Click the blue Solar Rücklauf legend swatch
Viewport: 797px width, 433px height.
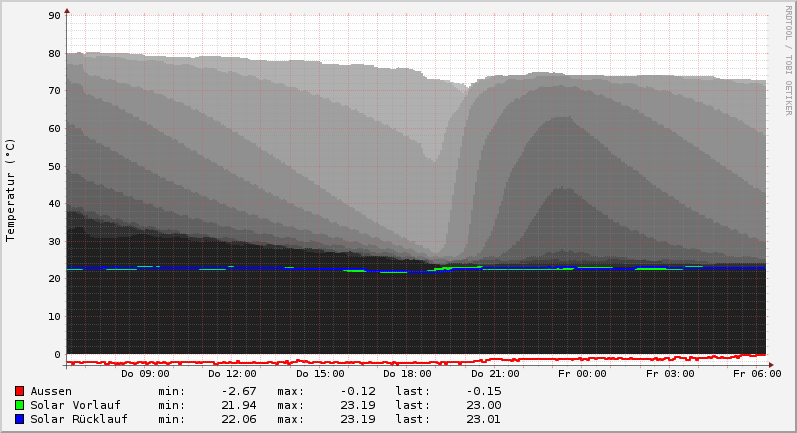coord(20,419)
